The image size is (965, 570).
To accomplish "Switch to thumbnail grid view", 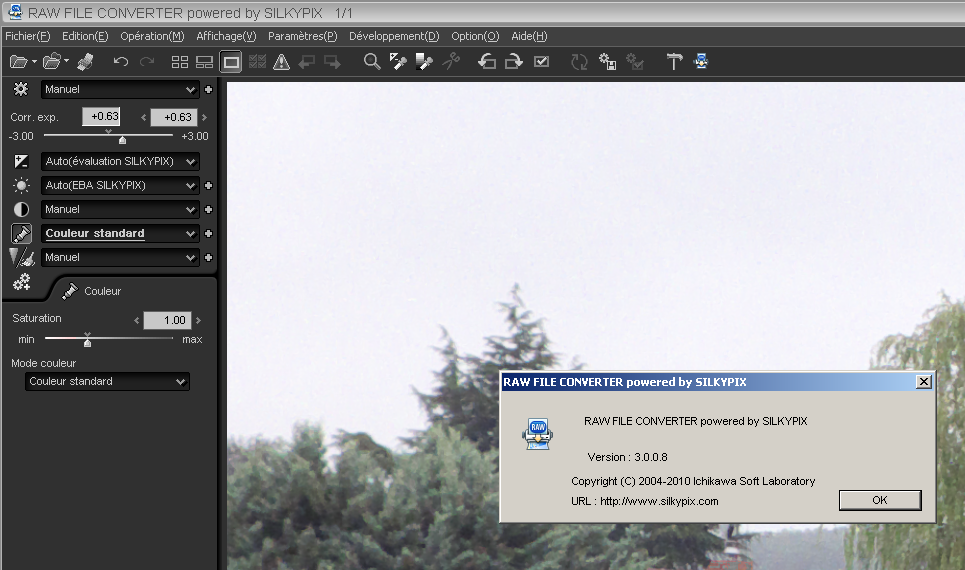I will (180, 62).
